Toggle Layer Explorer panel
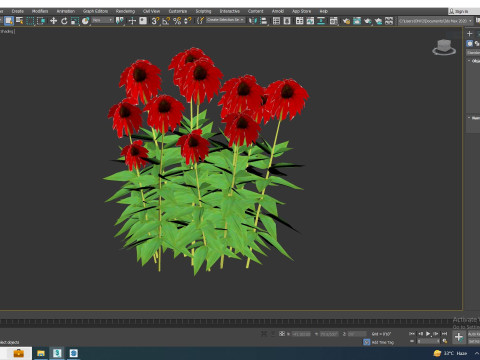The width and height of the screenshot is (480, 360). point(287,21)
